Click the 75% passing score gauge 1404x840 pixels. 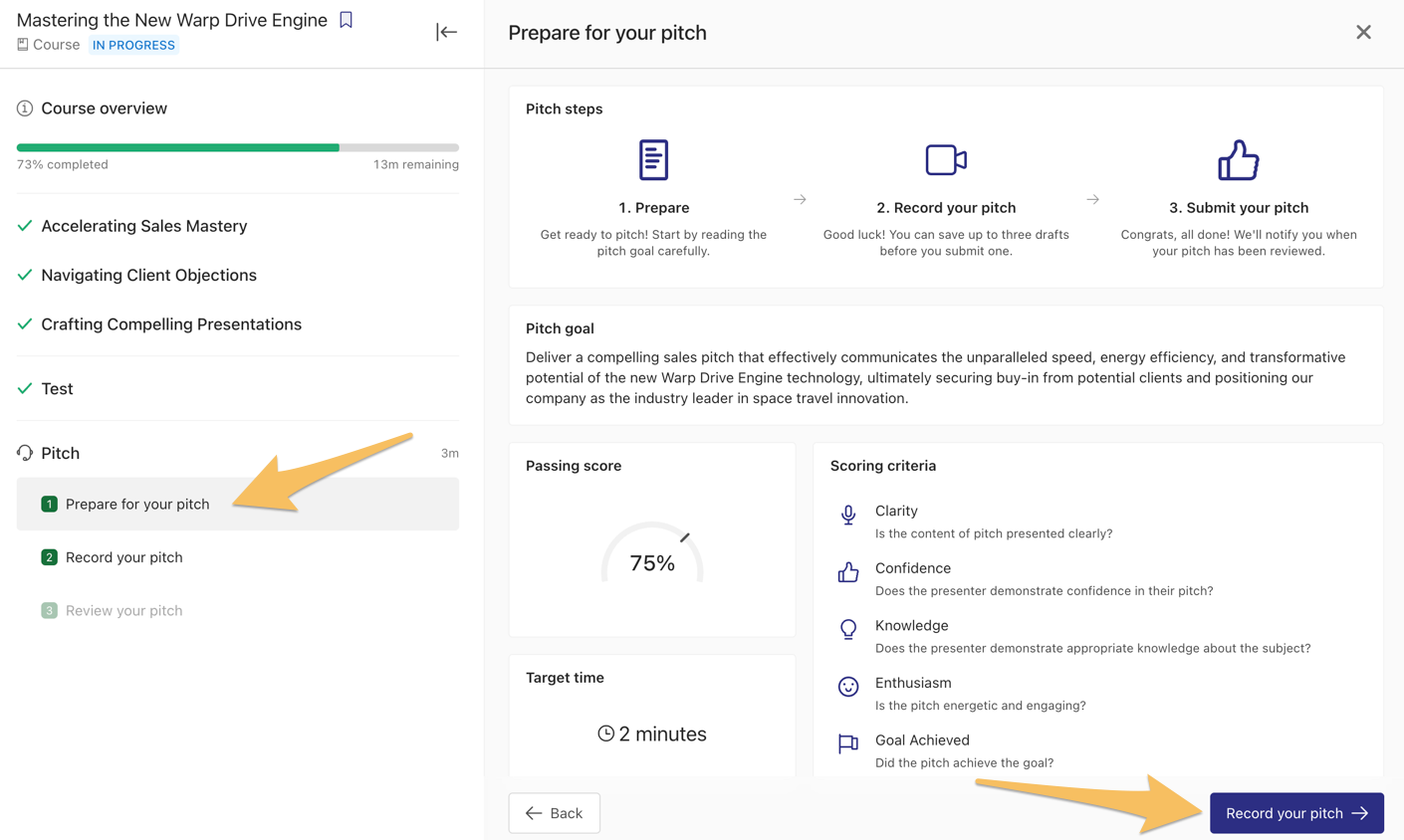tap(652, 553)
